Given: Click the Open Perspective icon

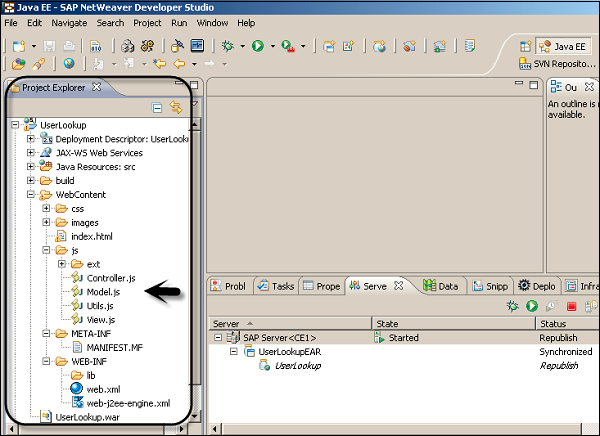Looking at the screenshot, I should click(x=526, y=46).
